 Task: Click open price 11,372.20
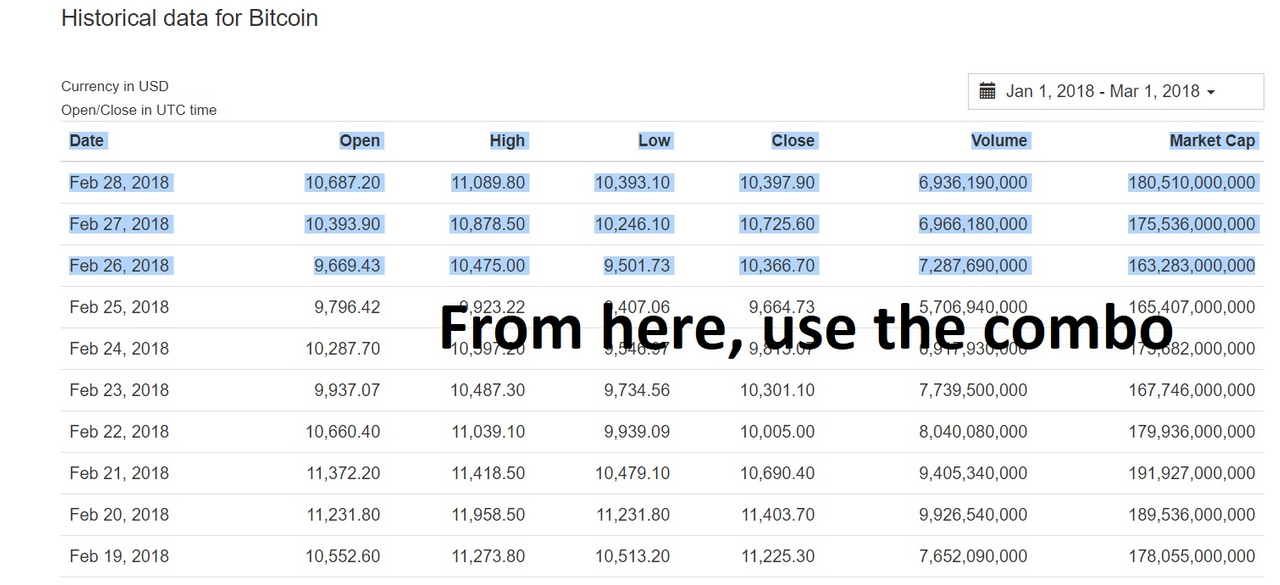pos(343,473)
